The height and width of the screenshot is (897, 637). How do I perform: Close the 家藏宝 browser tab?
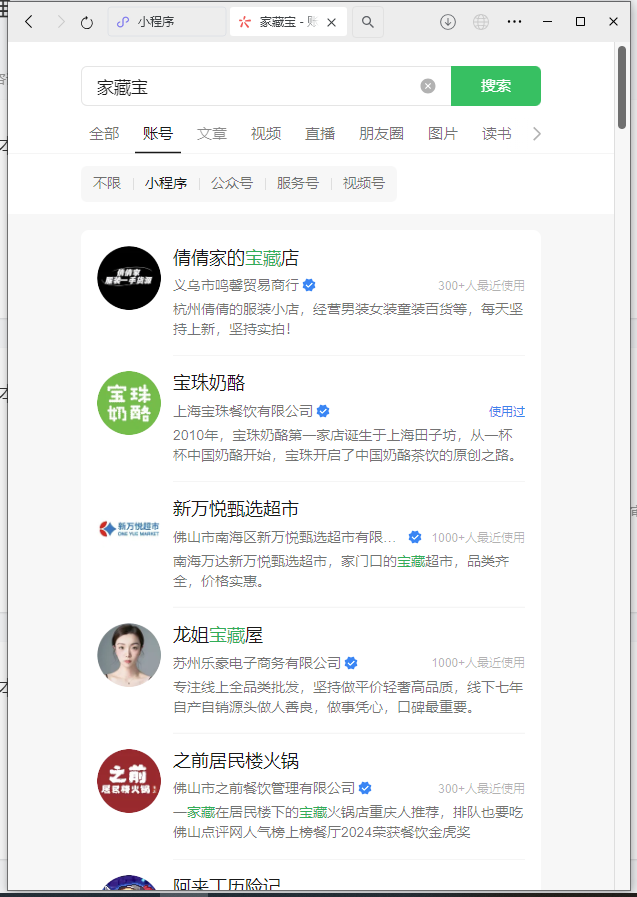(331, 22)
